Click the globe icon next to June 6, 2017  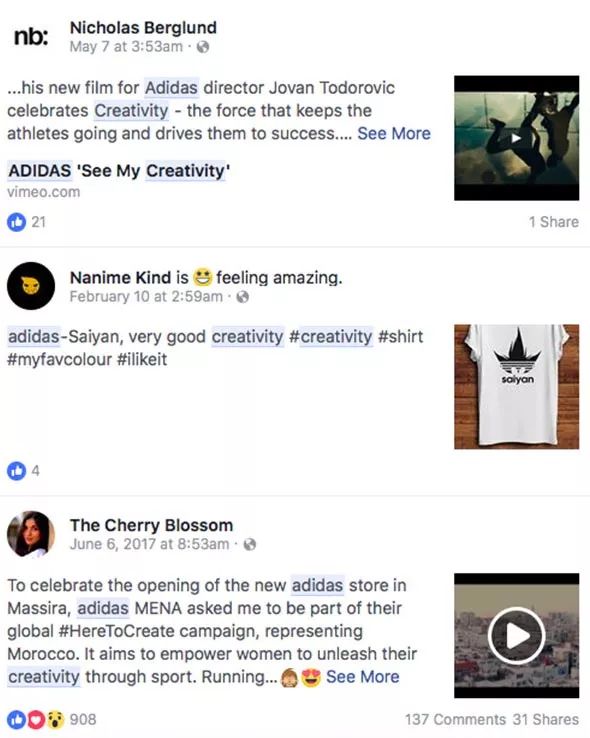(x=250, y=545)
